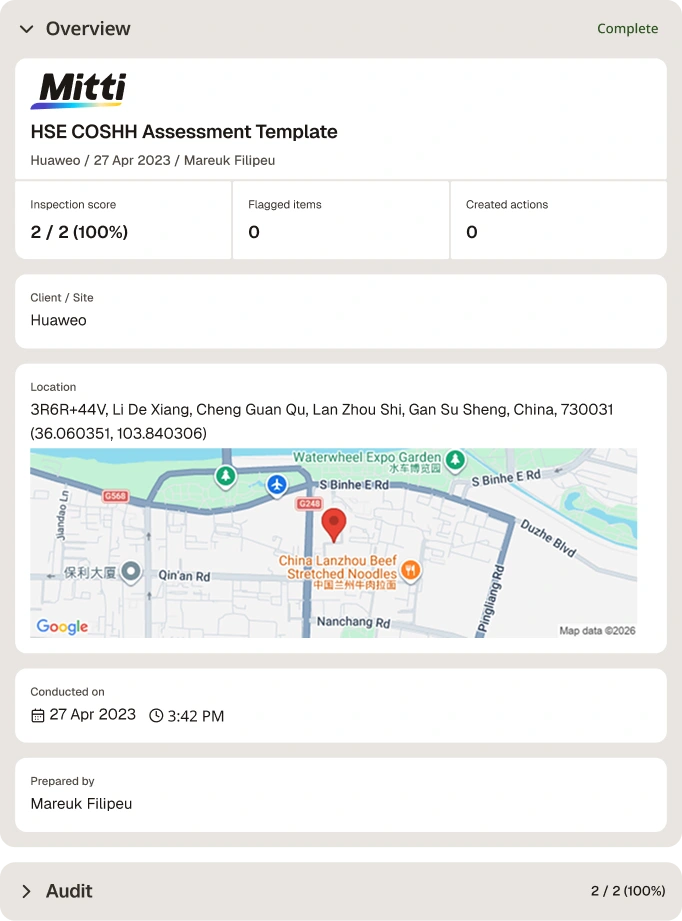Click the Flagged items count 0

click(254, 232)
